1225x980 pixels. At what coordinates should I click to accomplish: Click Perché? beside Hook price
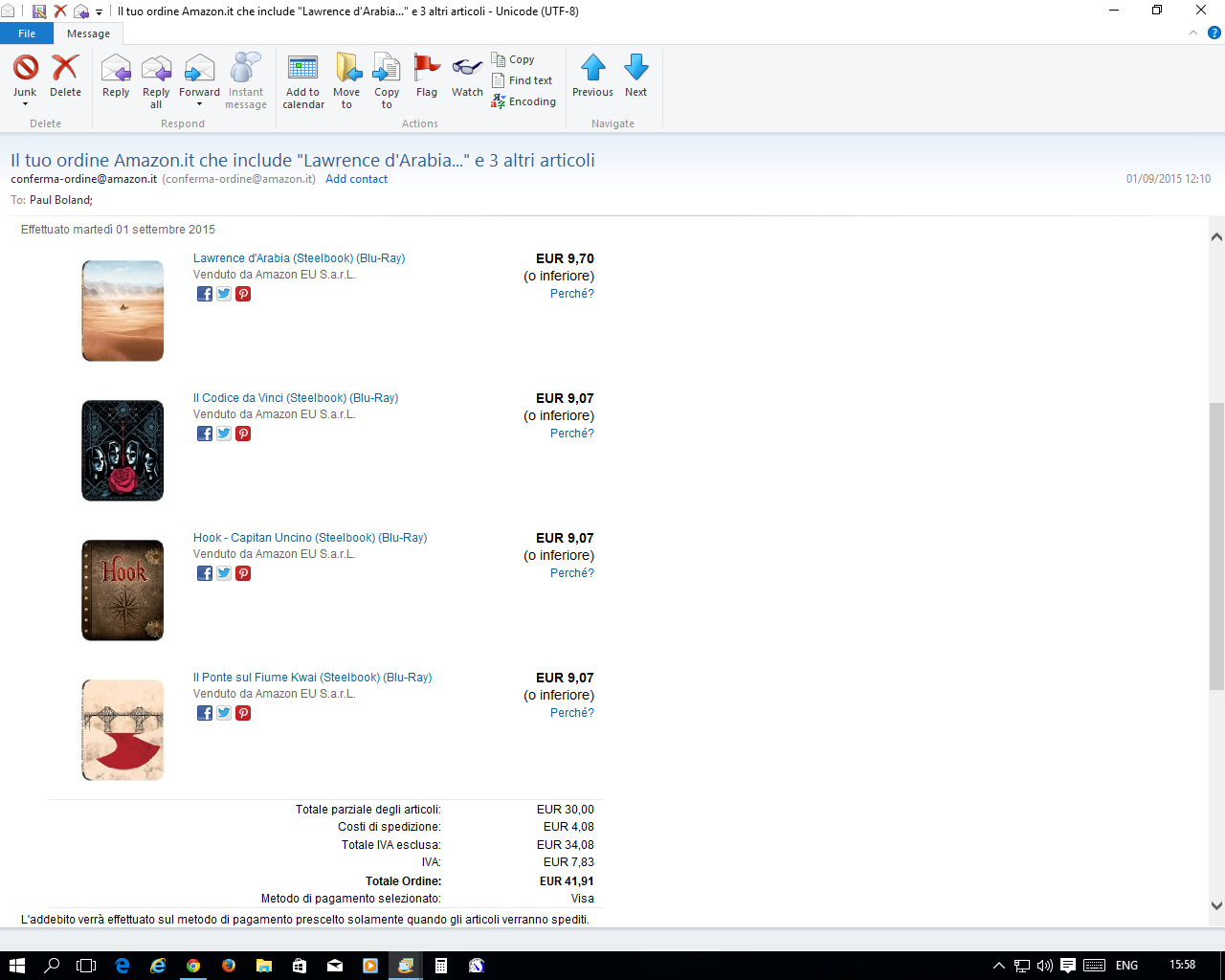point(572,573)
